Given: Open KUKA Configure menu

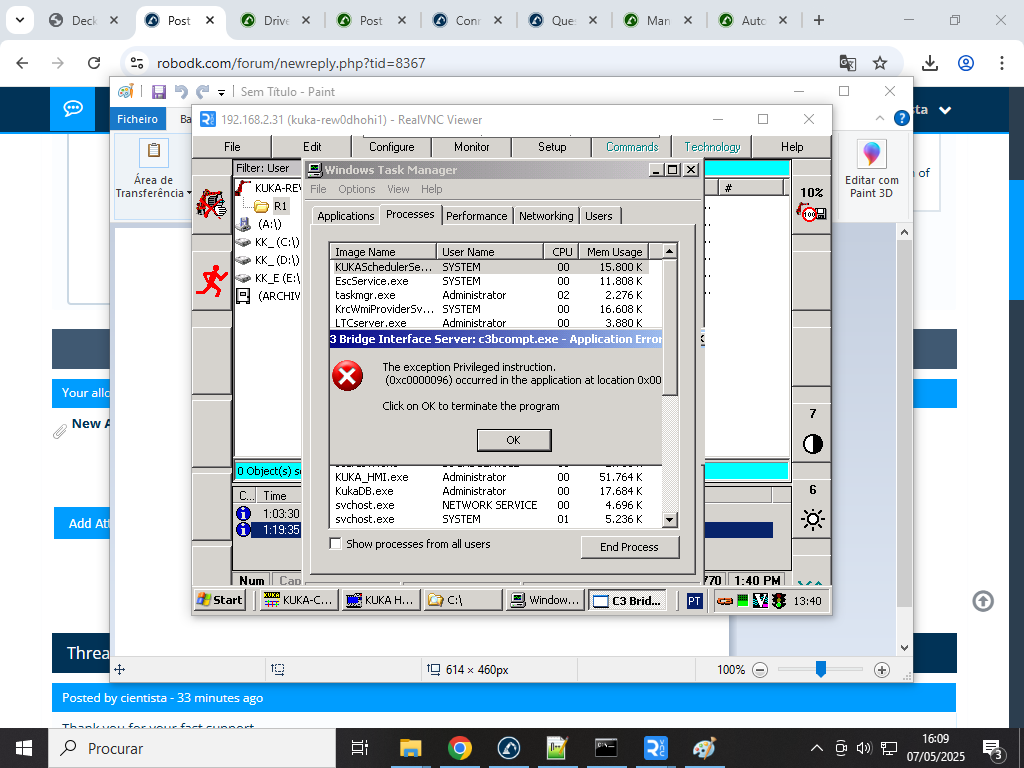Looking at the screenshot, I should pyautogui.click(x=392, y=147).
